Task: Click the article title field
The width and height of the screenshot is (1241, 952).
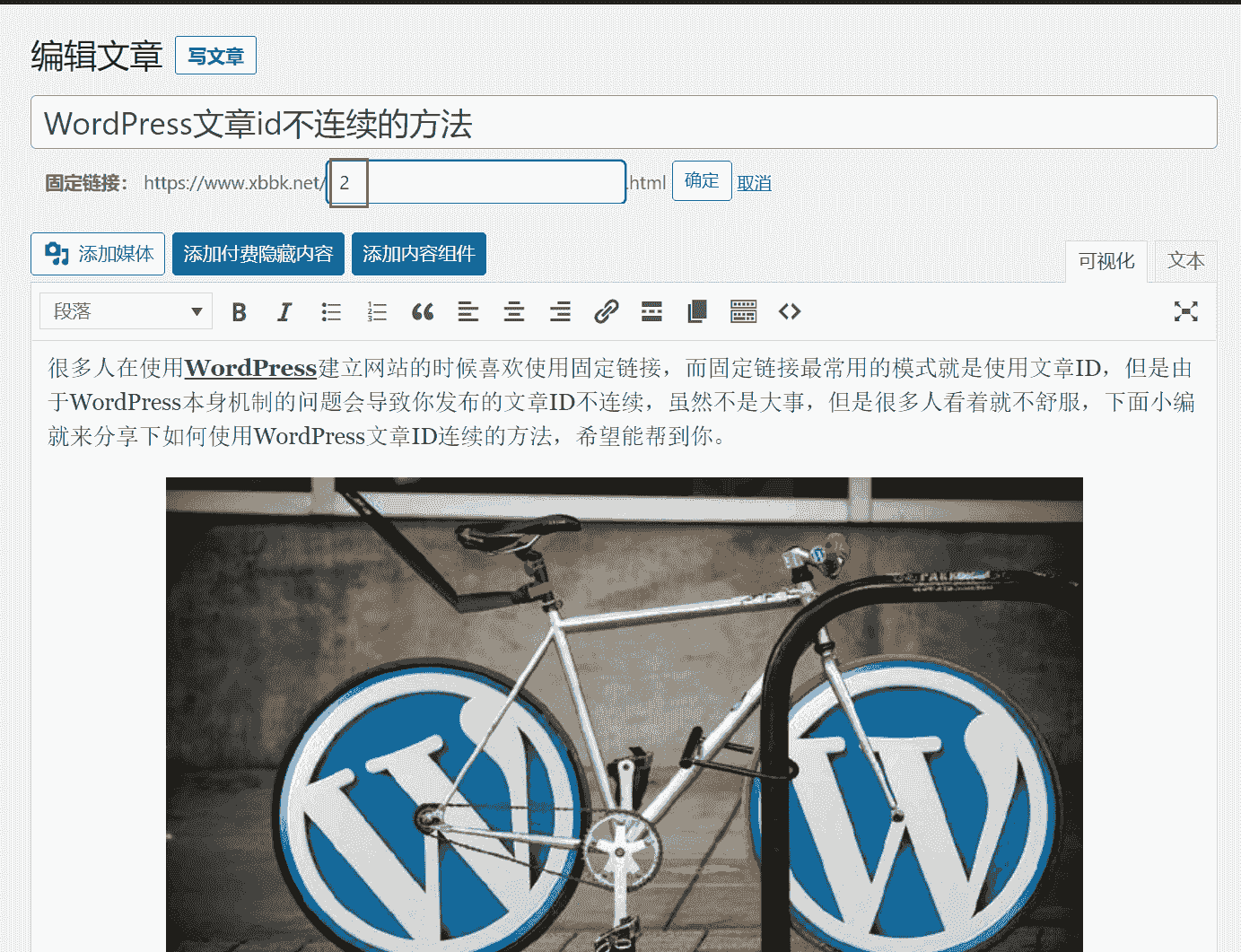Action: 624,122
